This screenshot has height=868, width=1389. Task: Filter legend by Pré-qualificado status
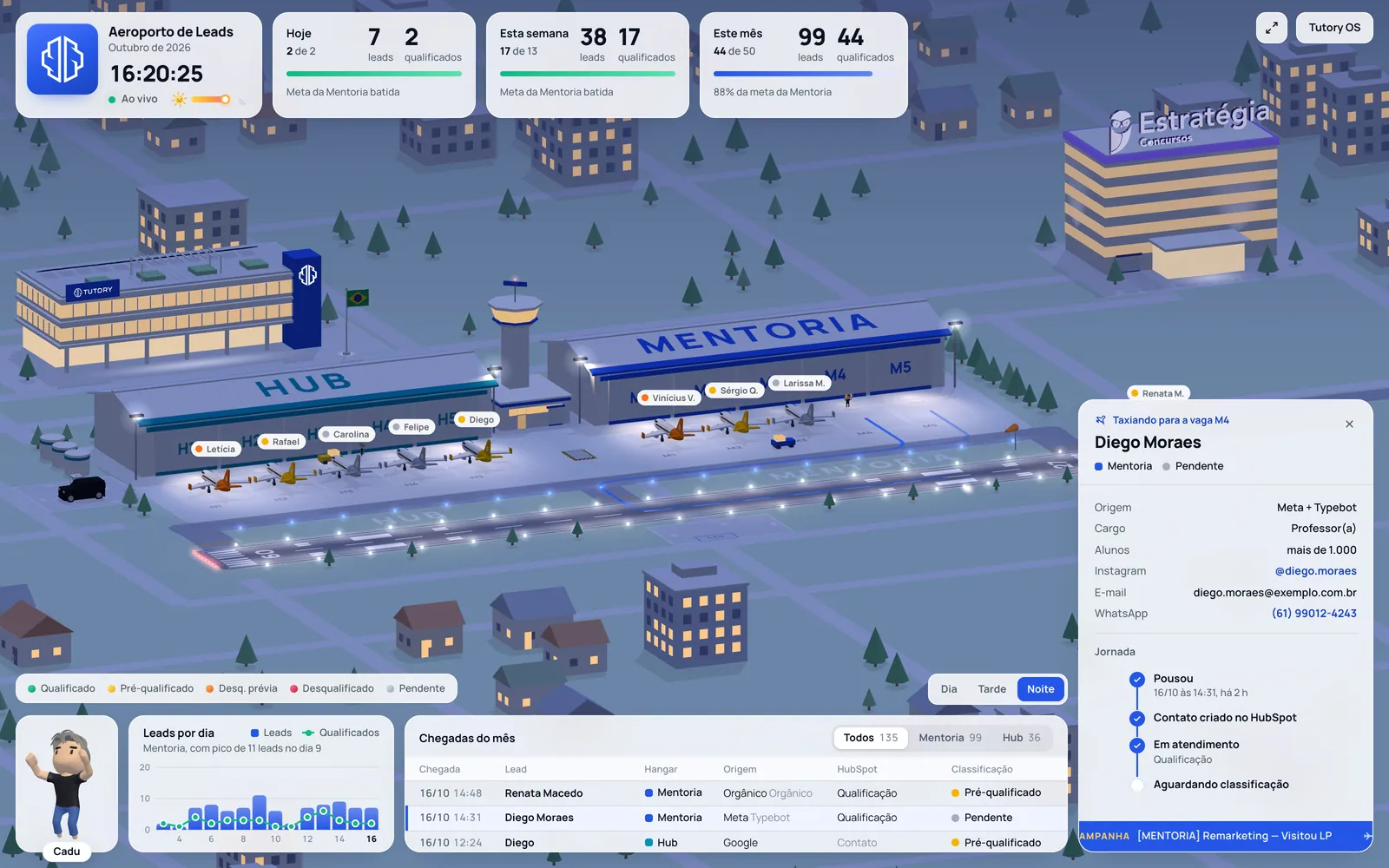point(151,688)
